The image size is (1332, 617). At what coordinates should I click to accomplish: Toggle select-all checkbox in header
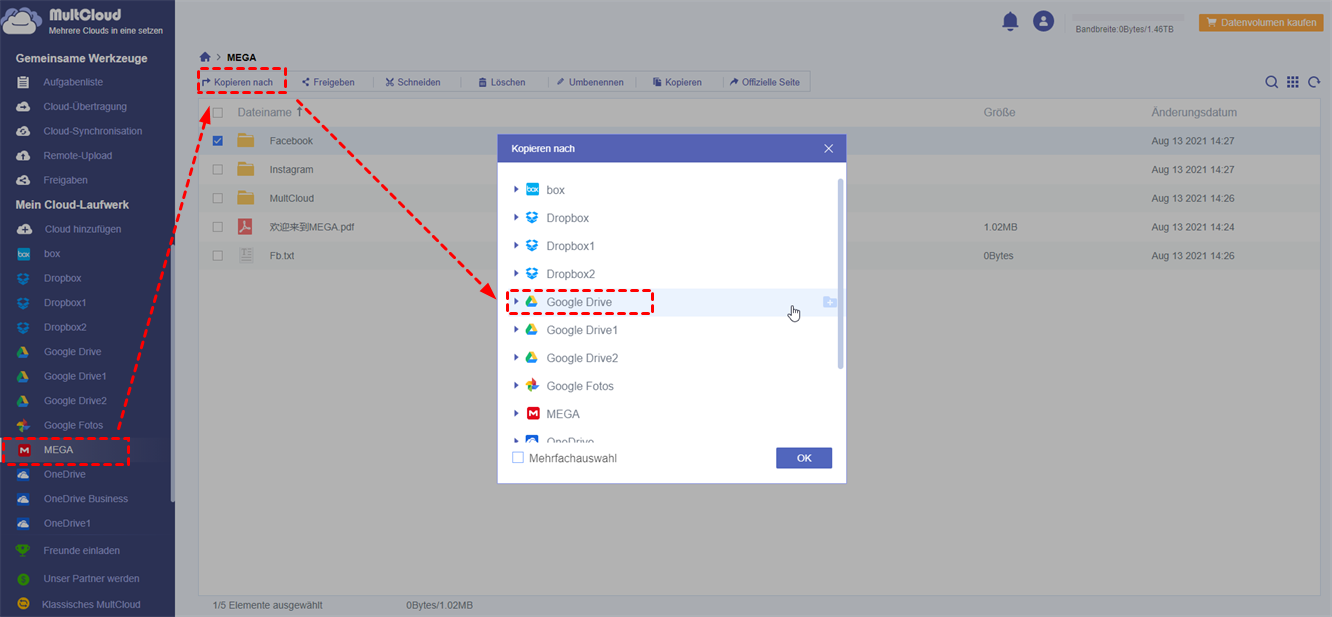click(217, 113)
